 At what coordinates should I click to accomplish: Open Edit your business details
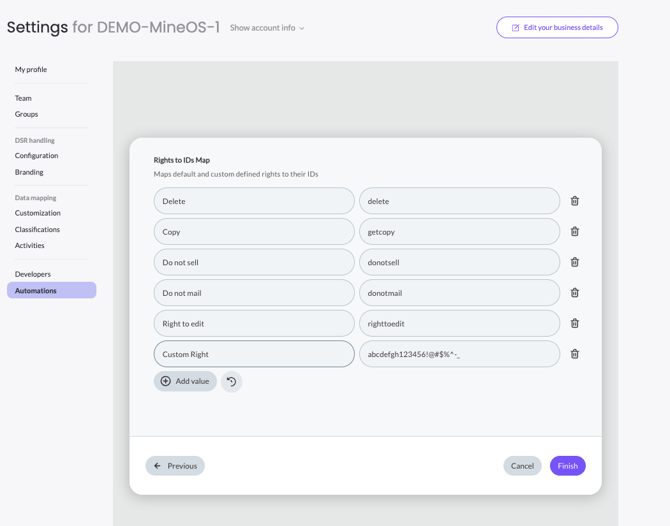coord(556,27)
